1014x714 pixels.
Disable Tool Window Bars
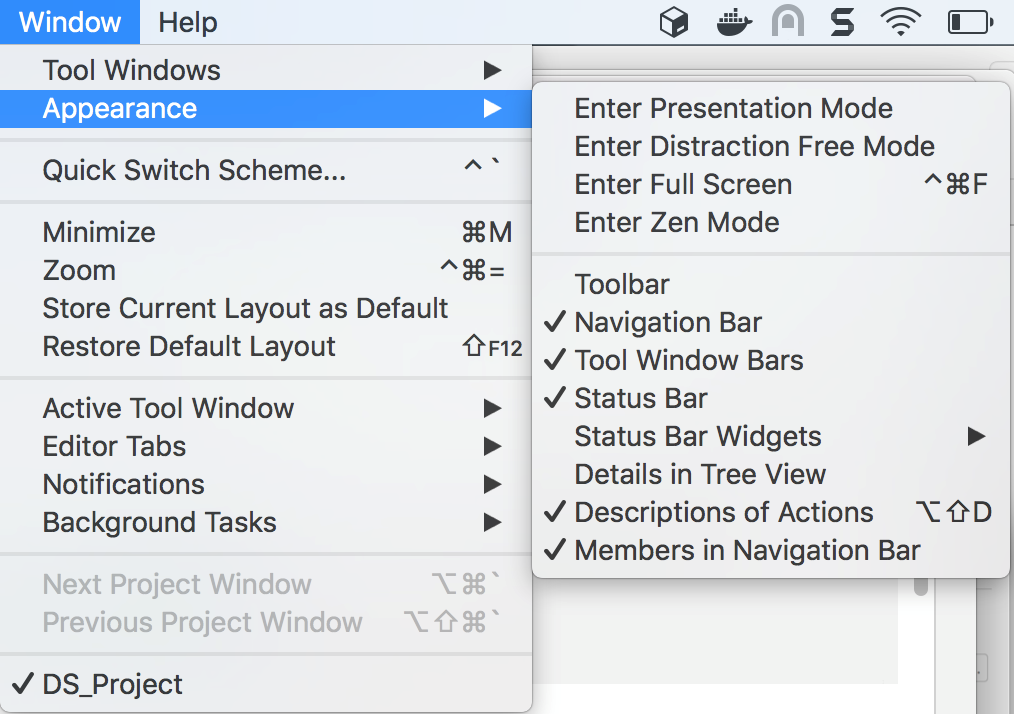pos(689,360)
